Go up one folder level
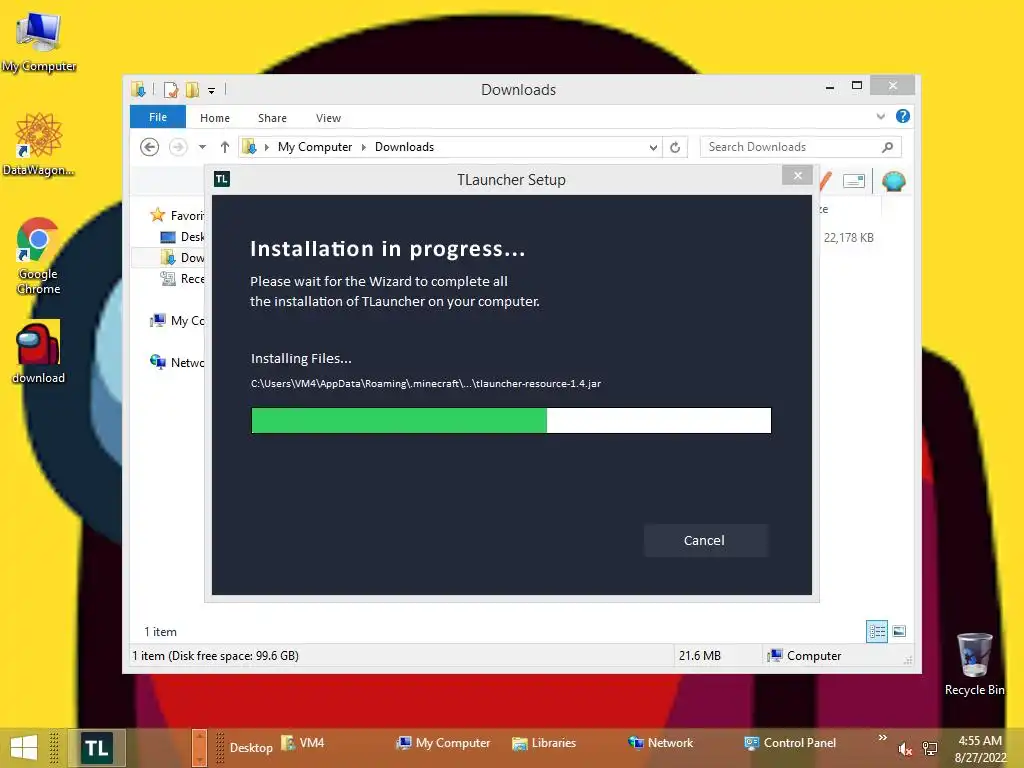Image resolution: width=1024 pixels, height=768 pixels. pyautogui.click(x=225, y=147)
